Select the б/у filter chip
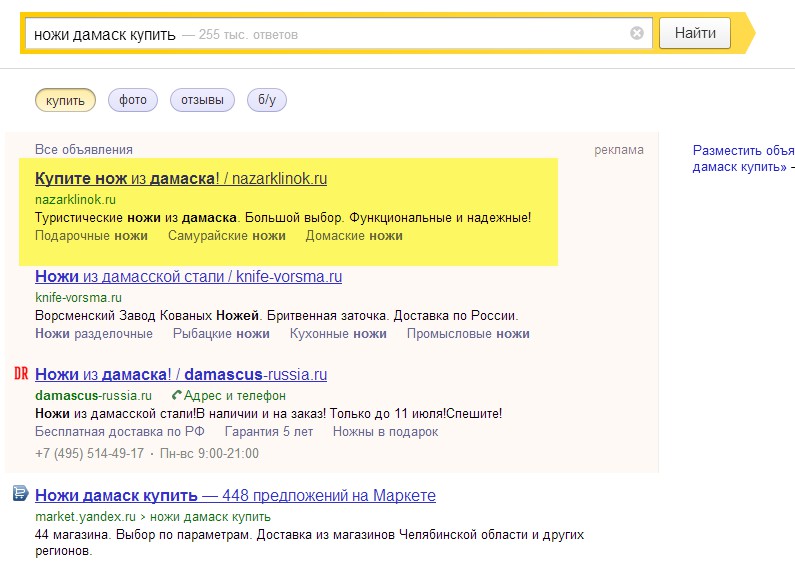This screenshot has width=795, height=579. (x=267, y=100)
